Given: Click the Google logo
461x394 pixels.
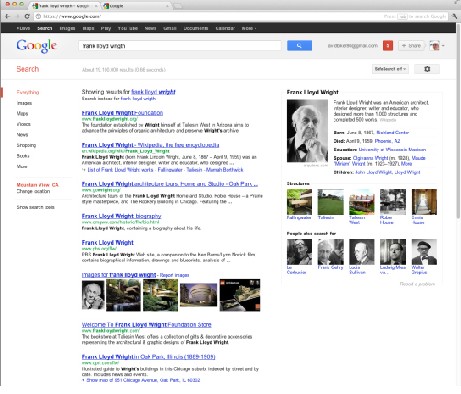Looking at the screenshot, I should (x=37, y=46).
